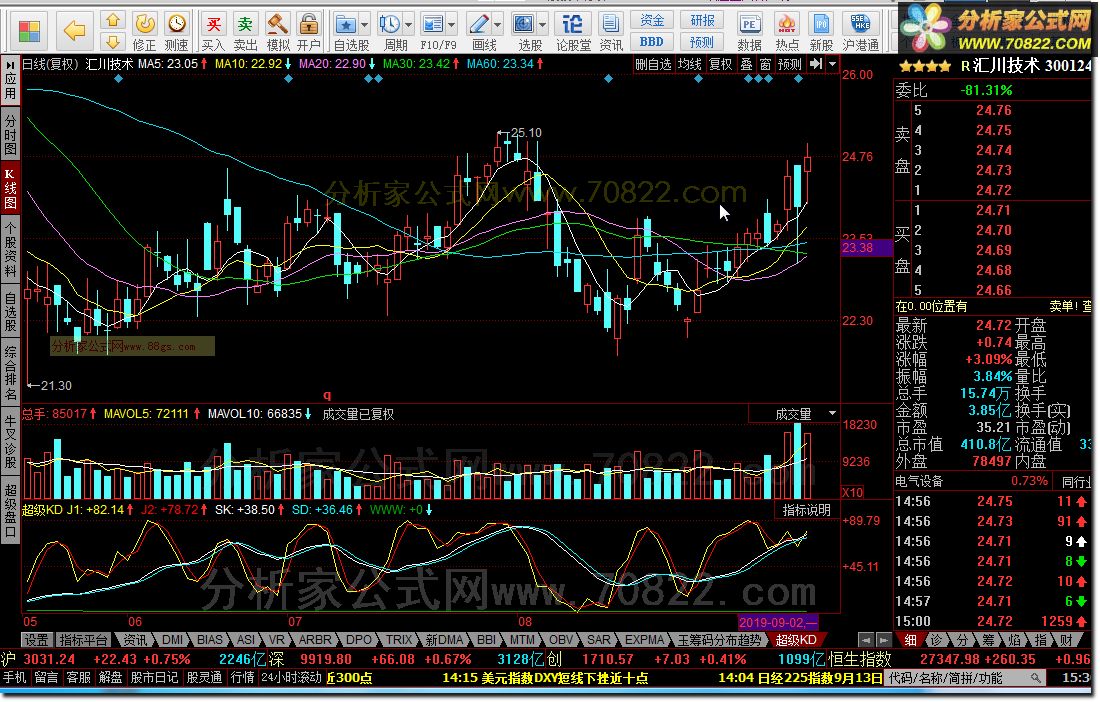Click the 修正 refresh icon
This screenshot has width=1100, height=702.
click(x=145, y=25)
